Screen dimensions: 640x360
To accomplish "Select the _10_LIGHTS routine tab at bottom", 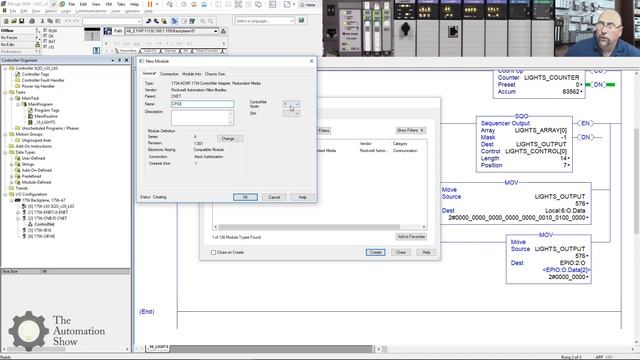I will 158,347.
